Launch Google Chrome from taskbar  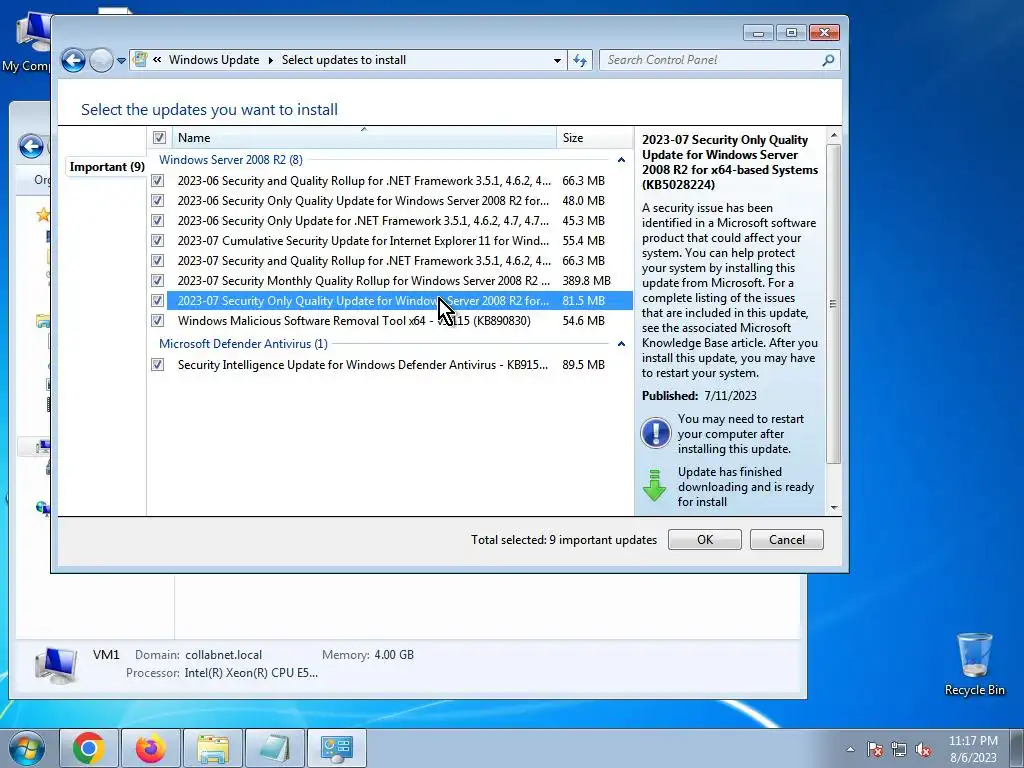(x=89, y=748)
